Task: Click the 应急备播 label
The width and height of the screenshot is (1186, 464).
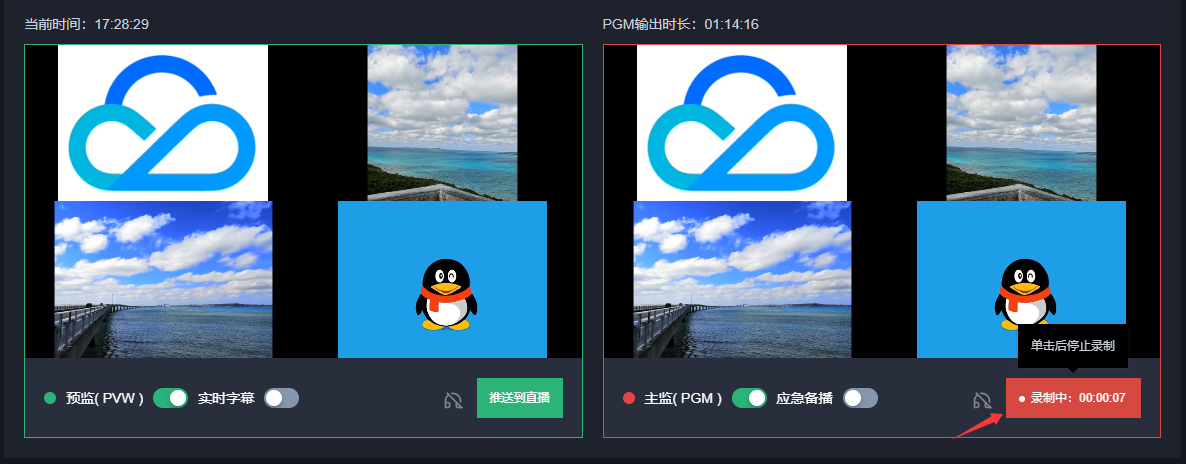Action: pos(804,398)
